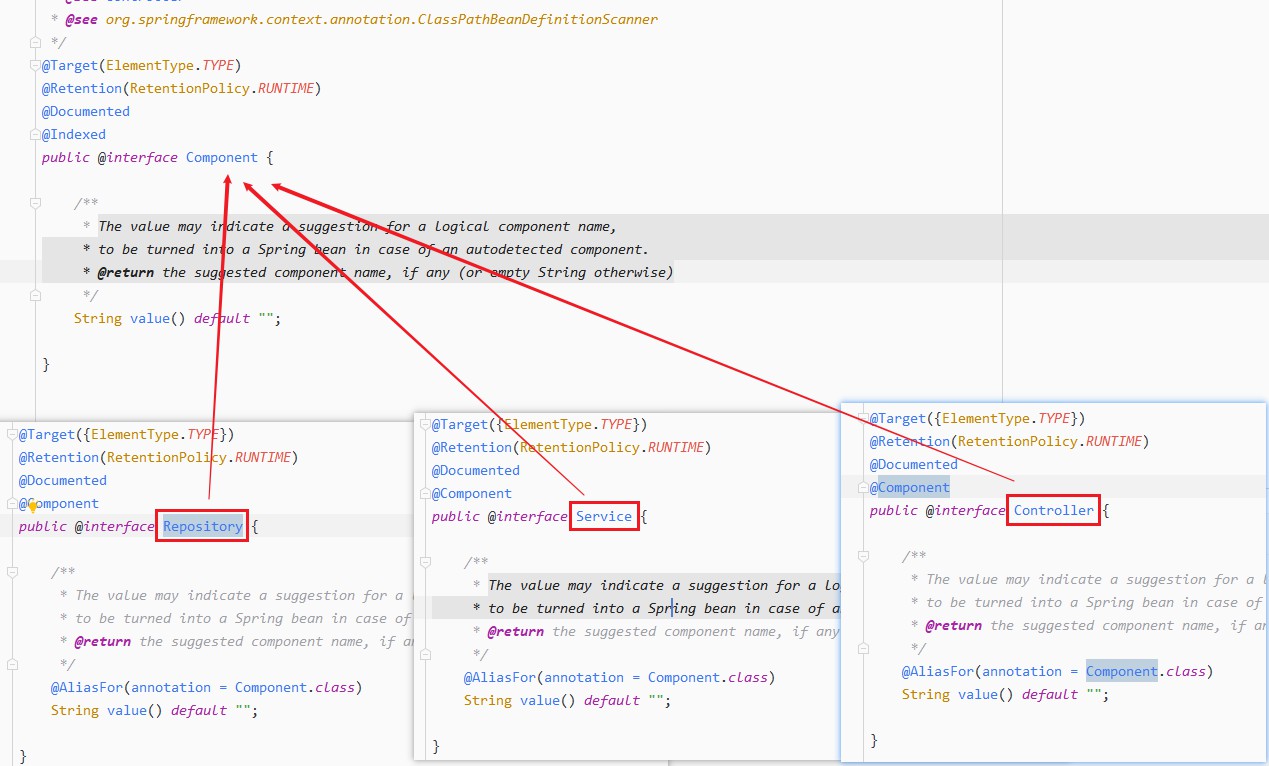
Task: Click @Documented in the Repository panel
Action: coord(63,480)
